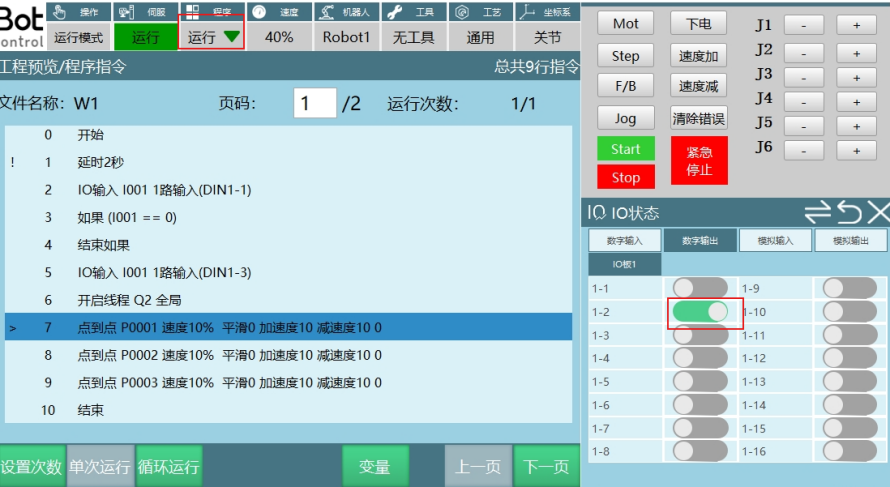Click the wrench icon for 工具
The height and width of the screenshot is (487, 890).
tap(394, 12)
